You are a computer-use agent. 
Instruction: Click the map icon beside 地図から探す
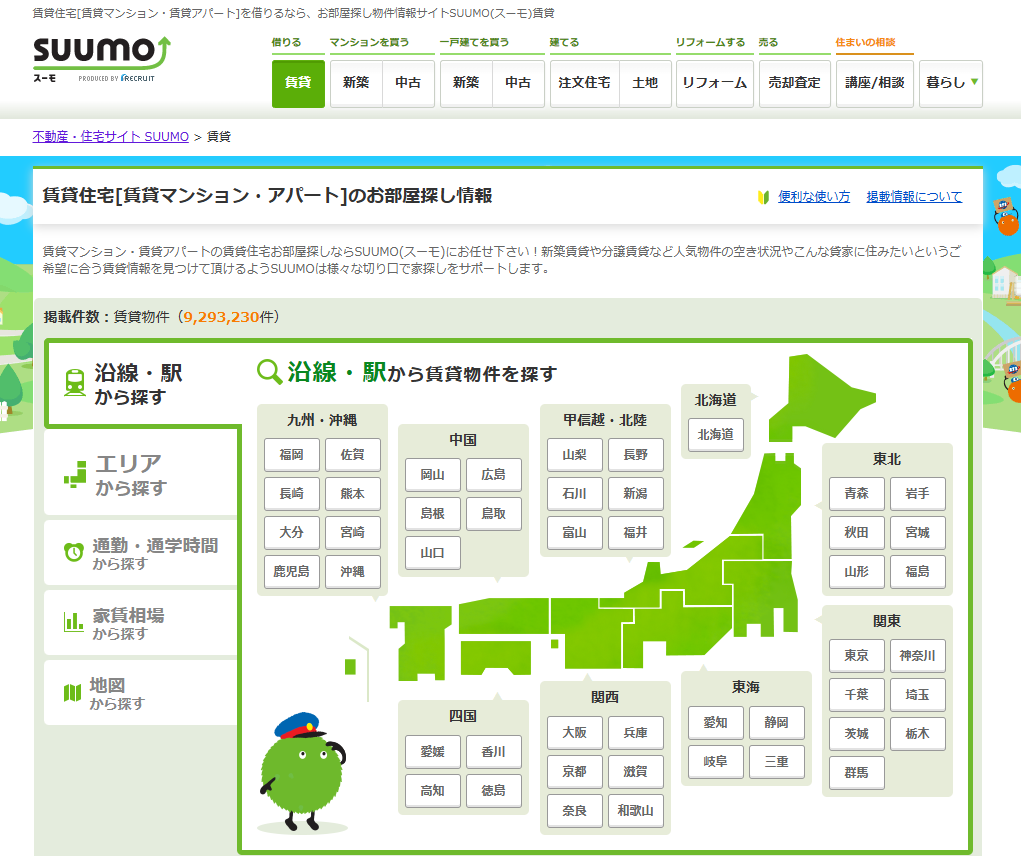(x=72, y=693)
